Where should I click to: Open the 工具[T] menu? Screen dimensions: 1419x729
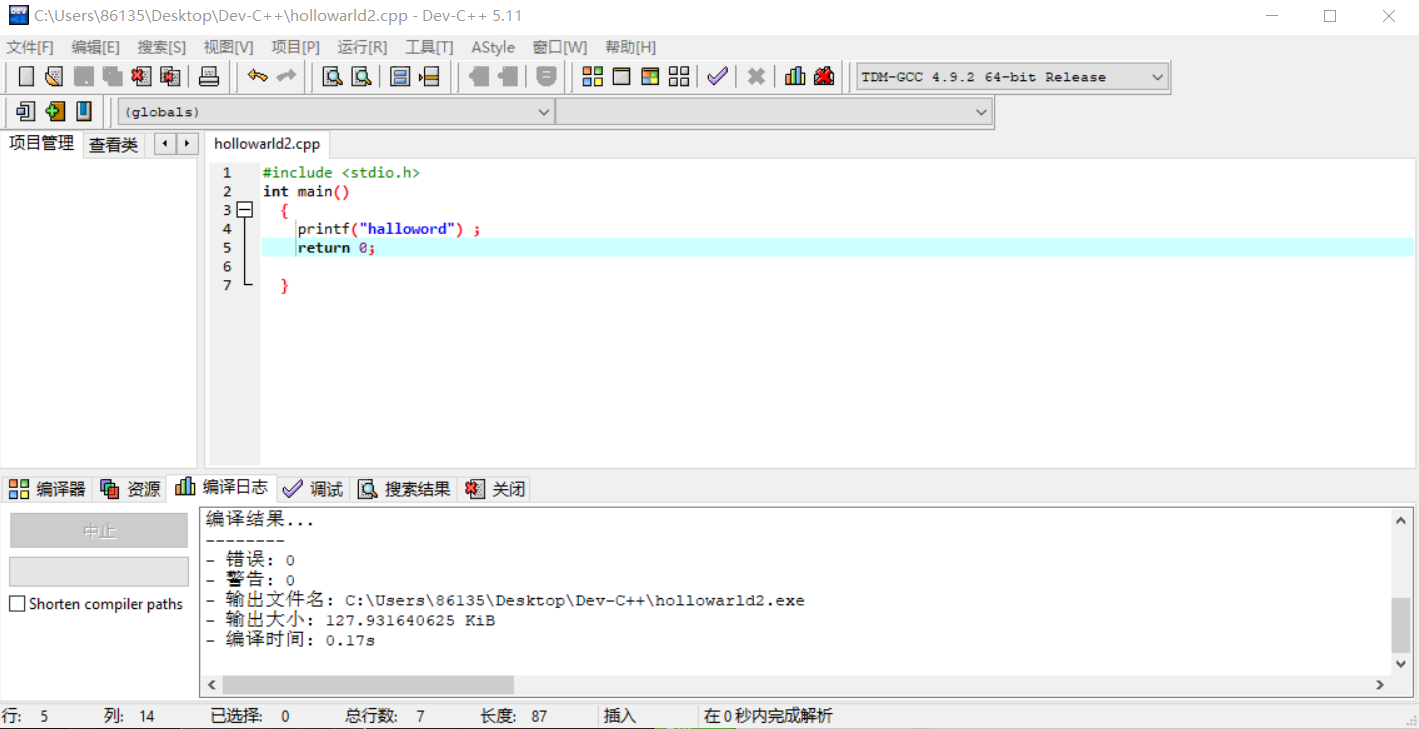click(429, 47)
